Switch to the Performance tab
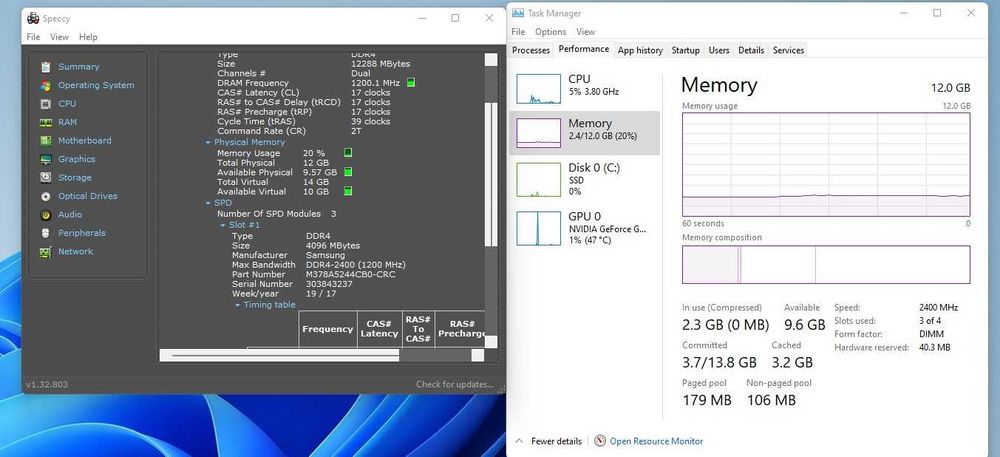1000x457 pixels. click(584, 49)
